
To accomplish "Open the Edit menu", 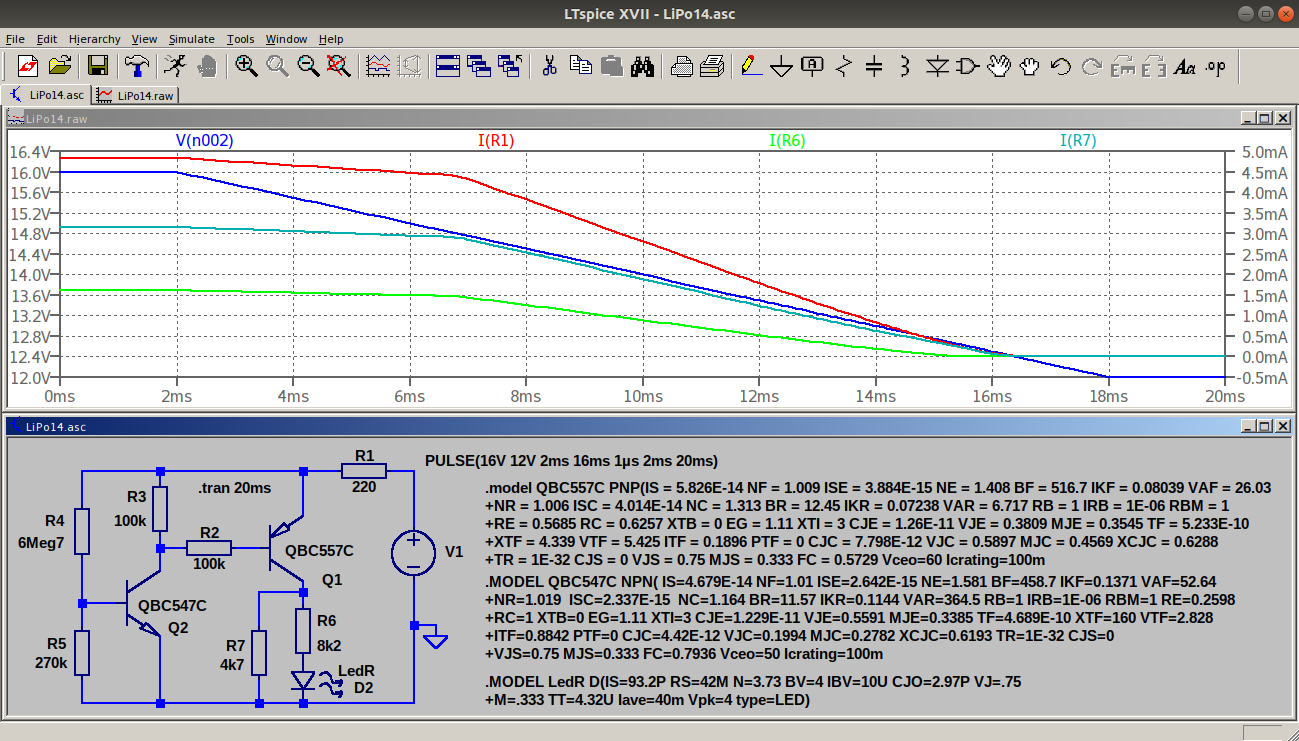I will [47, 39].
